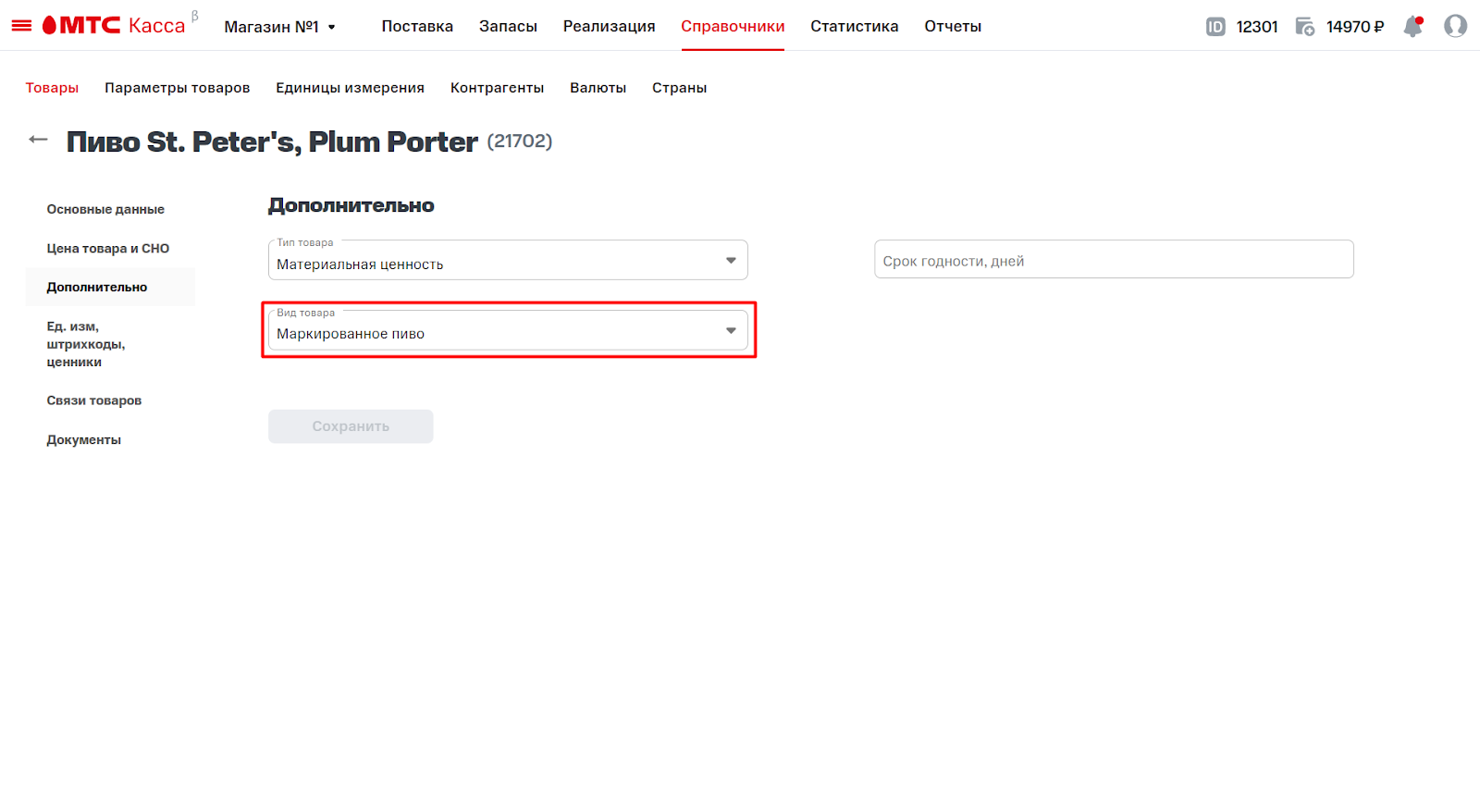Screen dimensions: 1480x812
Task: Open the user profile avatar
Action: click(x=1456, y=26)
